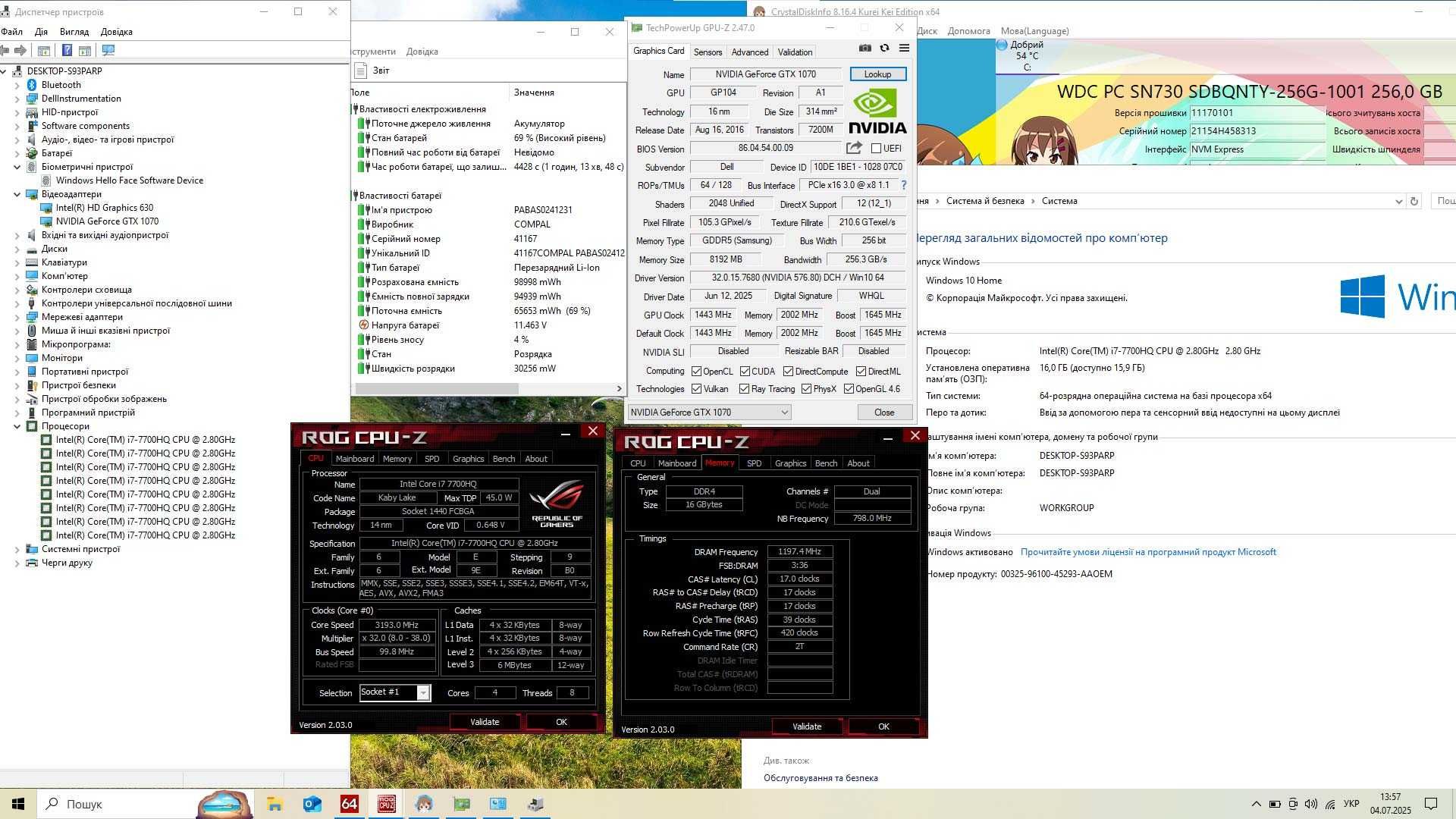Click the blue Help question-mark toolbar icon
The height and width of the screenshot is (819, 1456).
(x=67, y=50)
